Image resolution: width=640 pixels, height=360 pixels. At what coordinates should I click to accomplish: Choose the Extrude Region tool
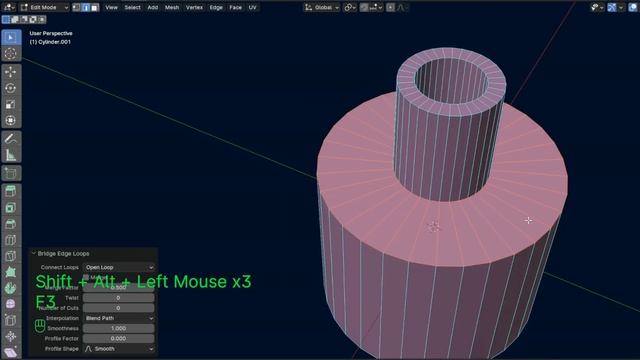click(x=11, y=191)
